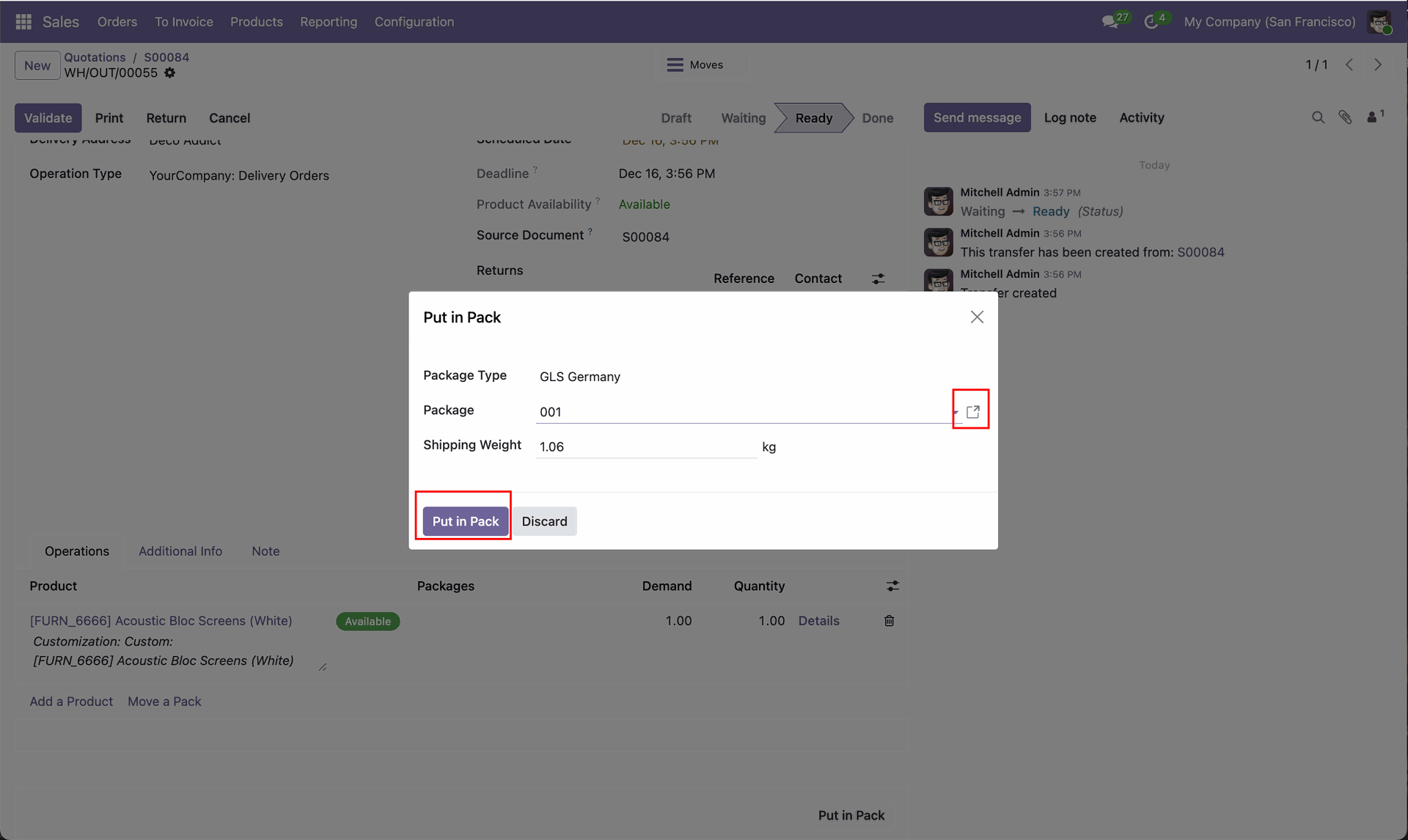This screenshot has height=840, width=1408.
Task: Open the conversations chat bubble icon
Action: pyautogui.click(x=1110, y=22)
